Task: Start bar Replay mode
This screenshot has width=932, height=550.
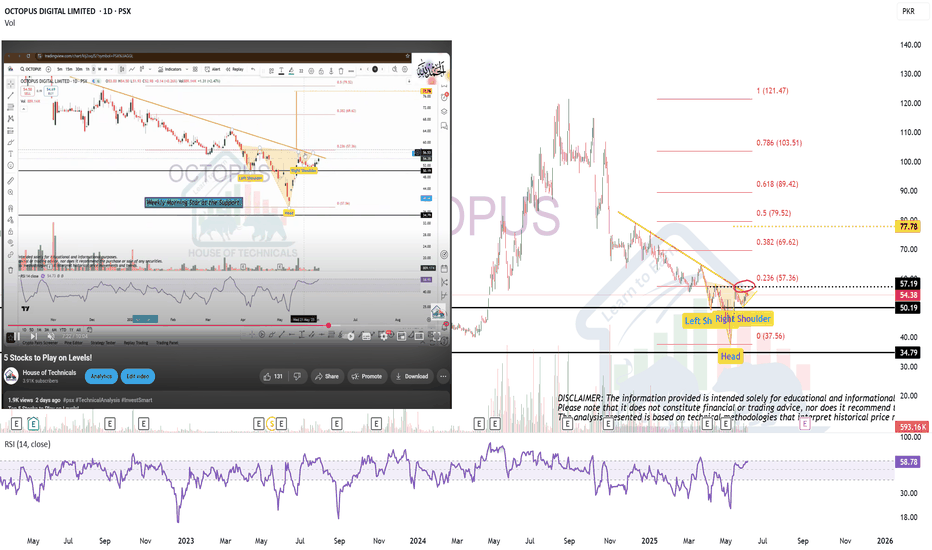Action: (x=236, y=69)
